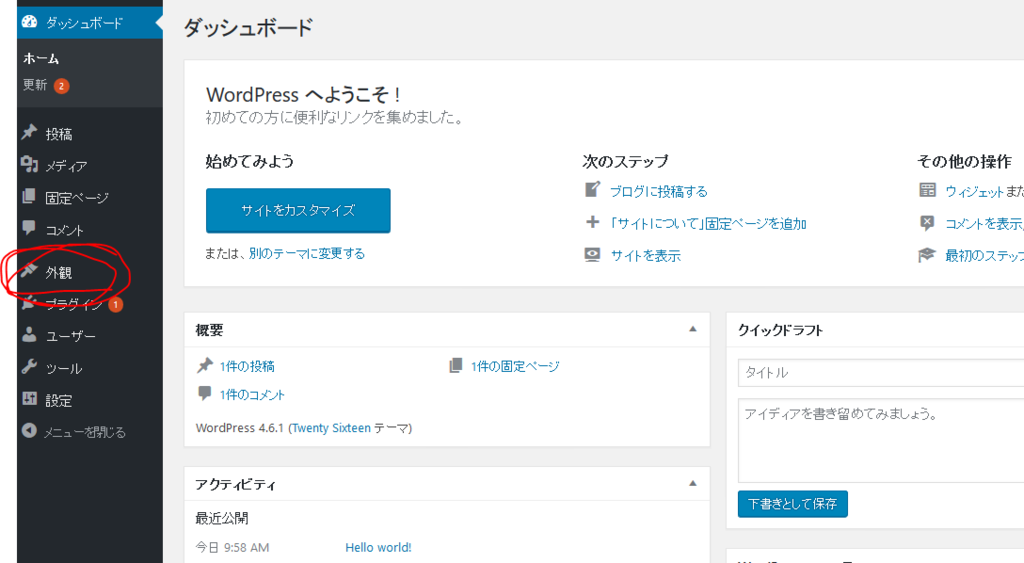The width and height of the screenshot is (1024, 563).
Task: Click the speech bubble icon beside コメント
Action: click(29, 227)
